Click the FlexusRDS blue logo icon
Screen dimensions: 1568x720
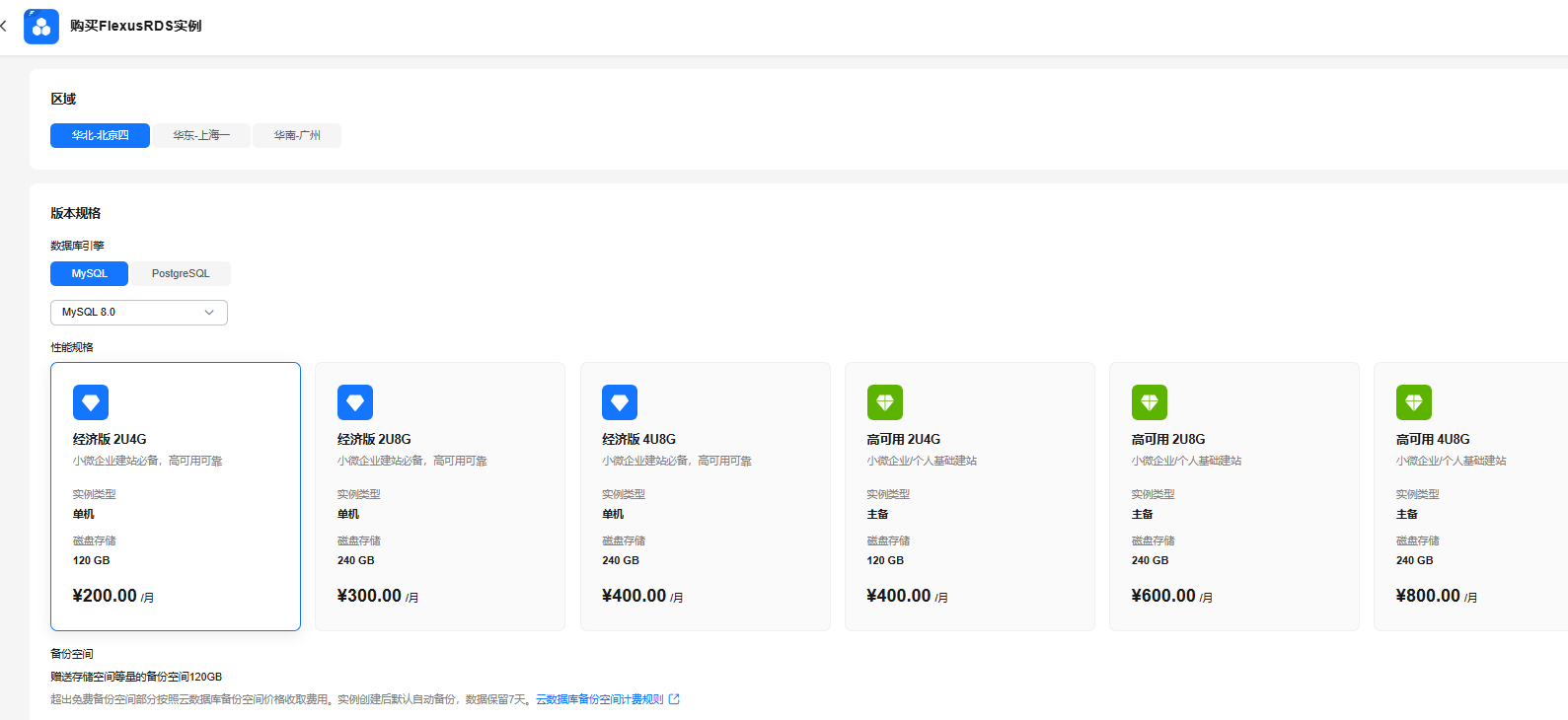[x=41, y=27]
